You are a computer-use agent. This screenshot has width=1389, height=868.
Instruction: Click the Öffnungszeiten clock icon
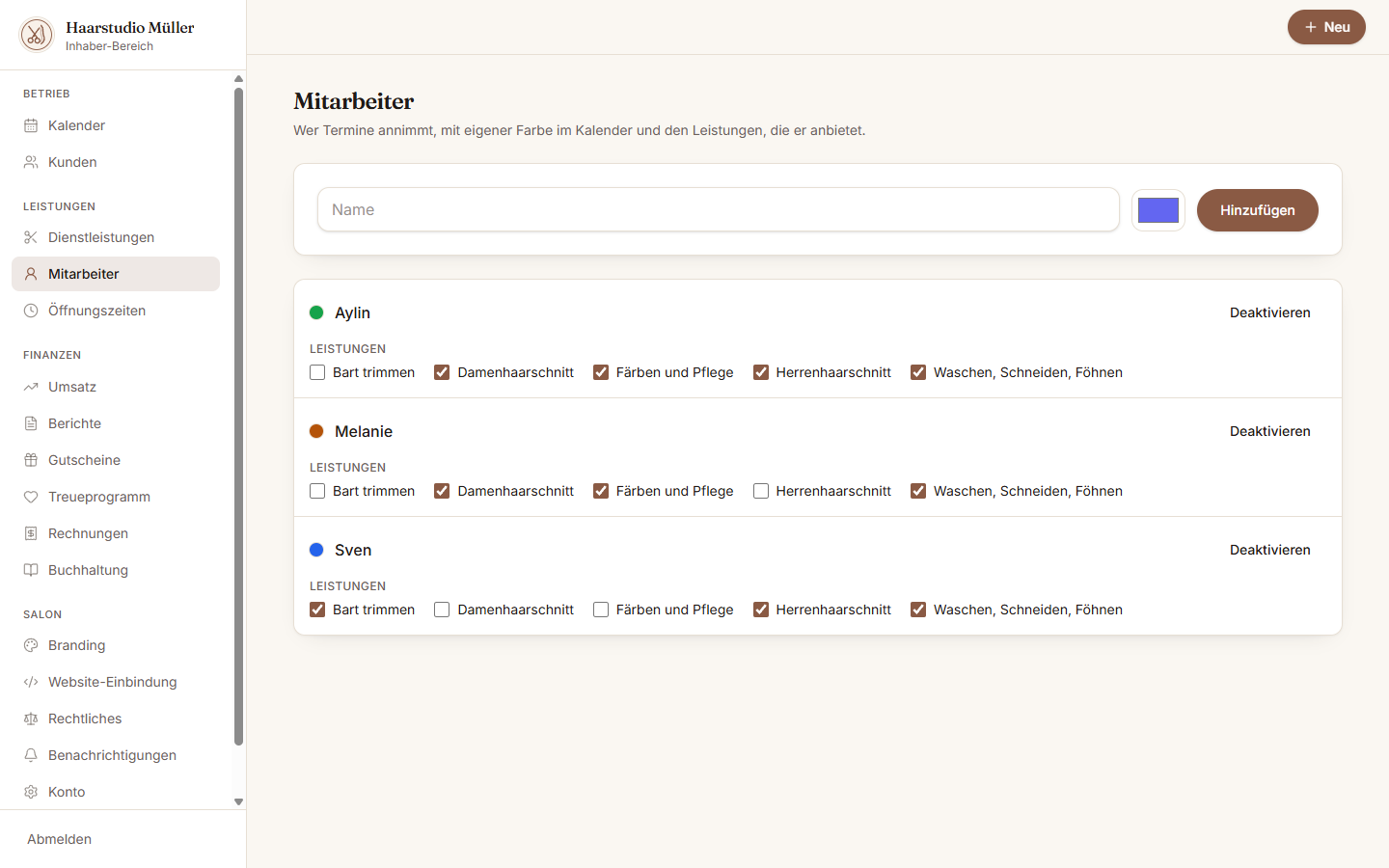pos(31,311)
